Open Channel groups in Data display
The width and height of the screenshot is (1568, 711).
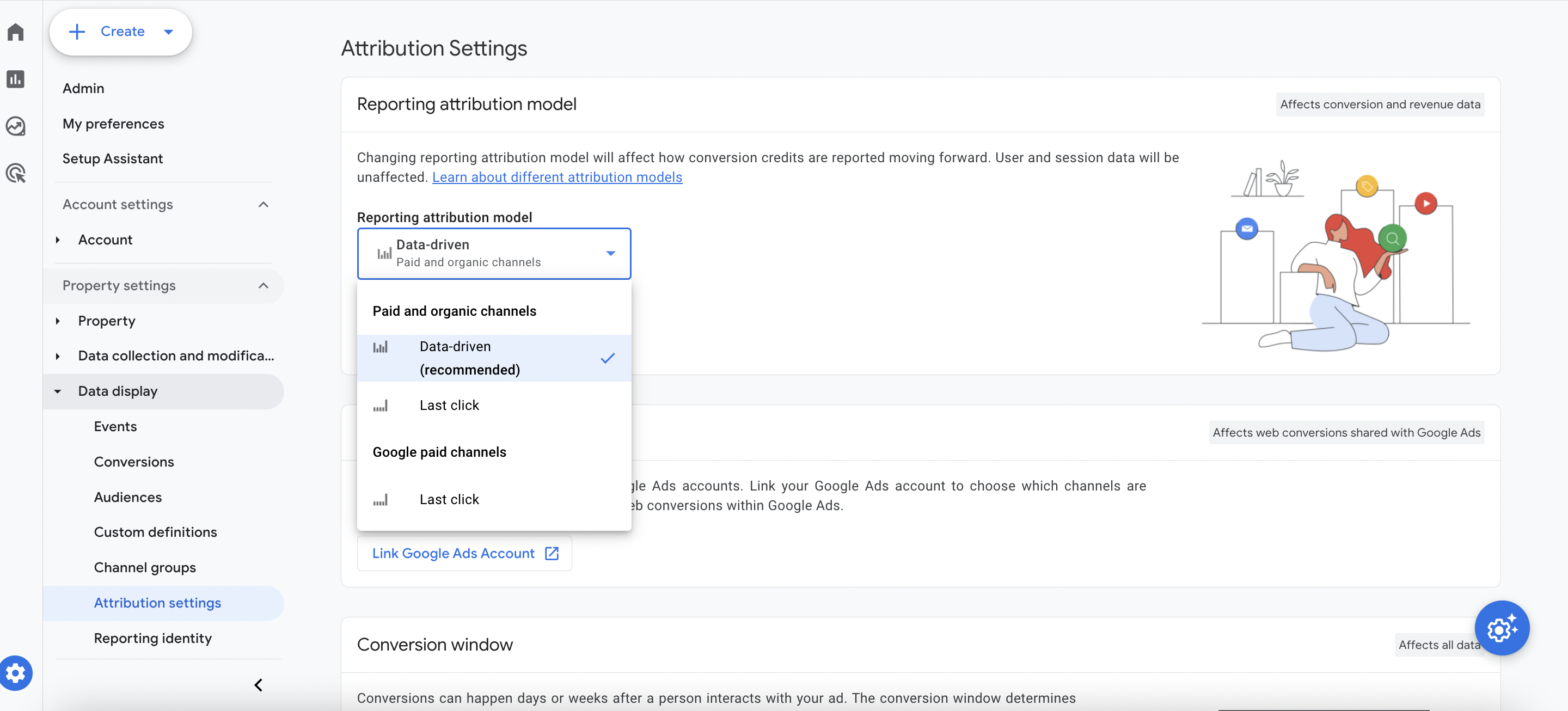145,567
